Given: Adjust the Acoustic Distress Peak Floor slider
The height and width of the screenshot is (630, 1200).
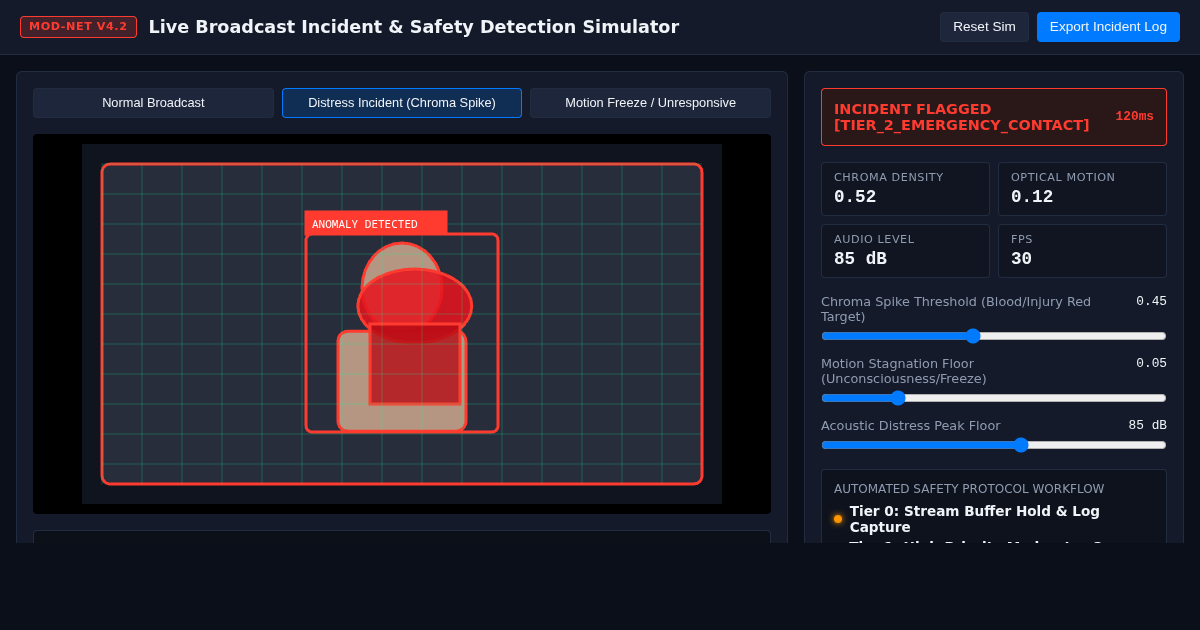Looking at the screenshot, I should click(x=994, y=445).
